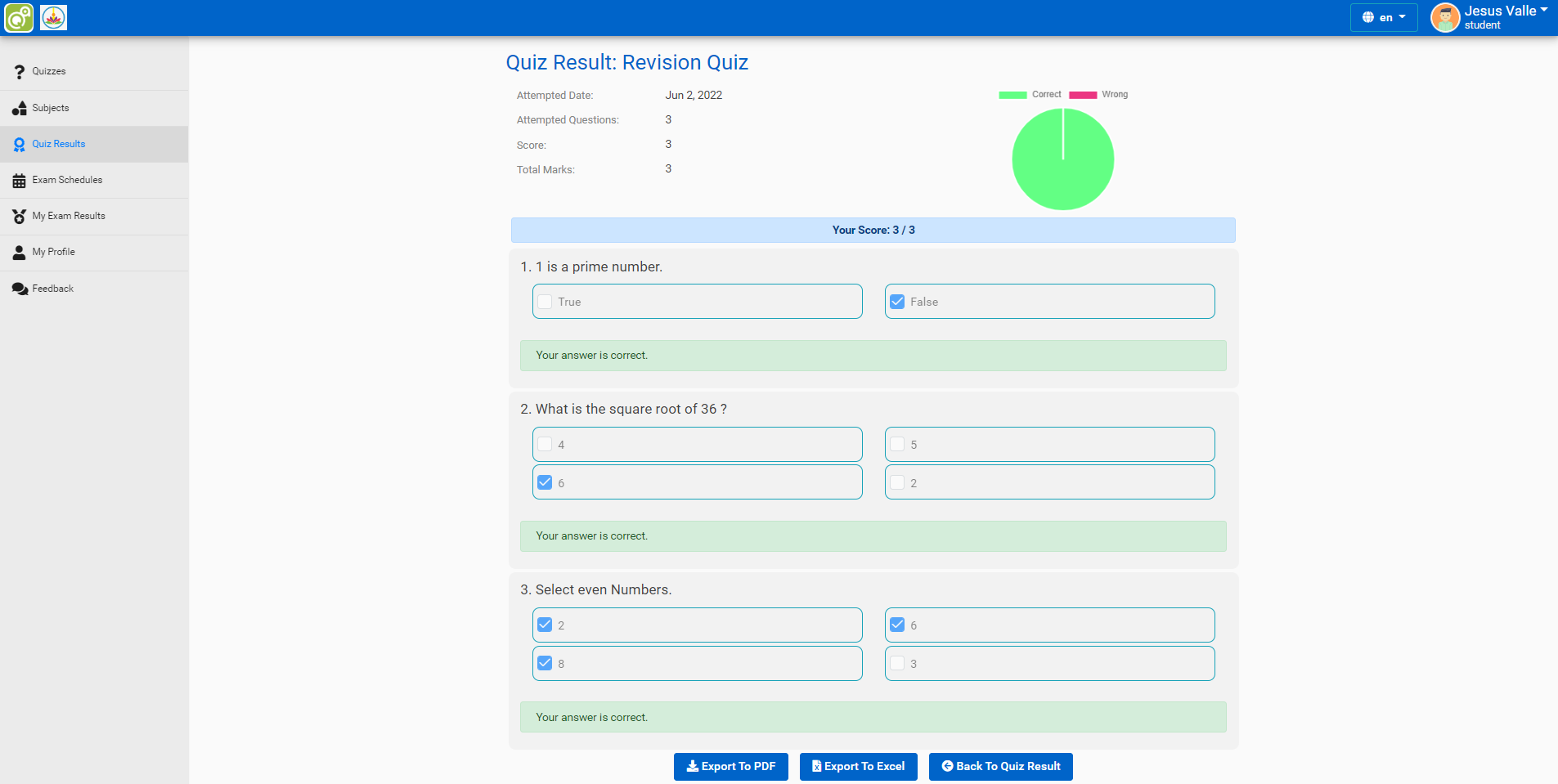Viewport: 1558px width, 784px height.
Task: Check answer 4 for square root question
Action: click(544, 443)
